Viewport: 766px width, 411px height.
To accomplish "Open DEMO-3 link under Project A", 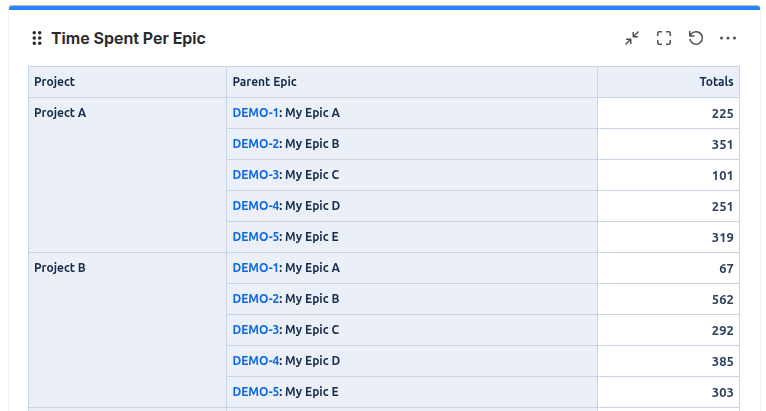I will [255, 175].
